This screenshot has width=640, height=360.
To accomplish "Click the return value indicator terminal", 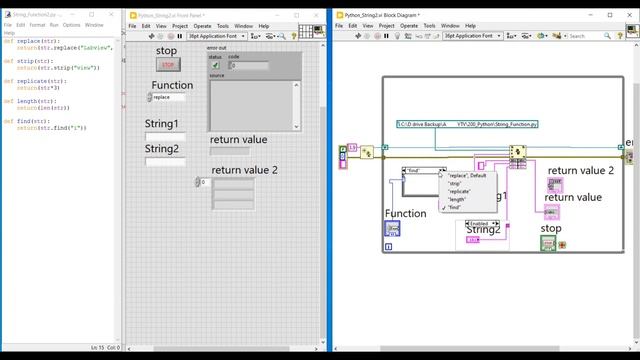I will coord(552,212).
